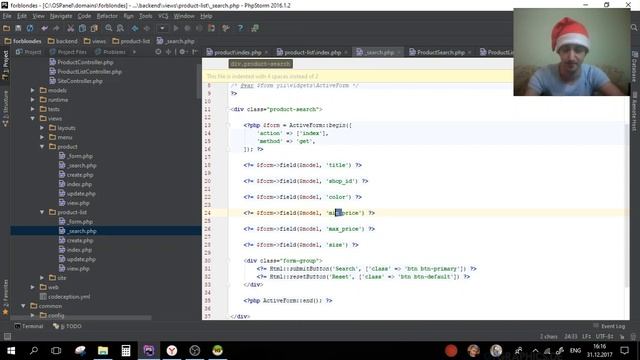The width and height of the screenshot is (640, 360).
Task: Open the TODO tool window
Action: (67, 326)
